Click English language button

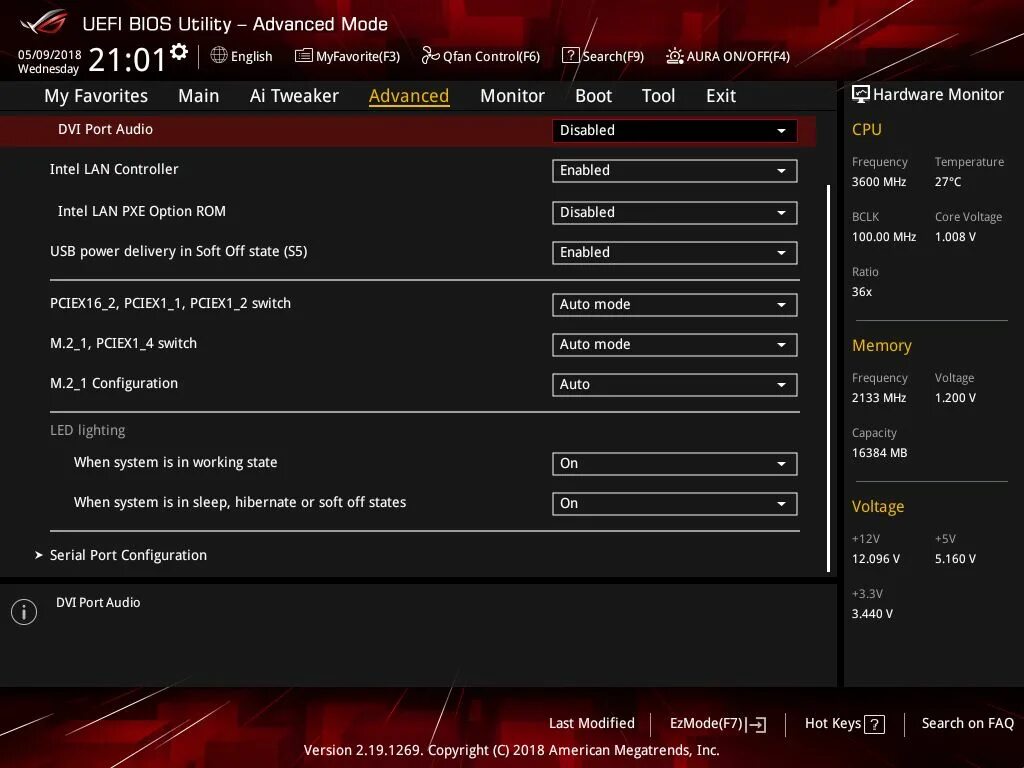tap(242, 56)
